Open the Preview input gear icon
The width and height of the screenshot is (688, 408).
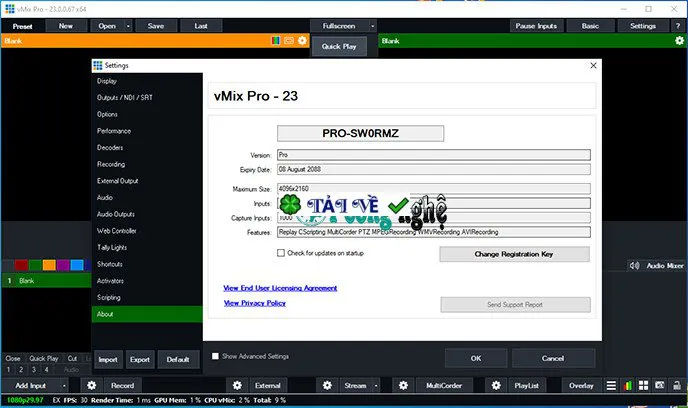tap(302, 41)
